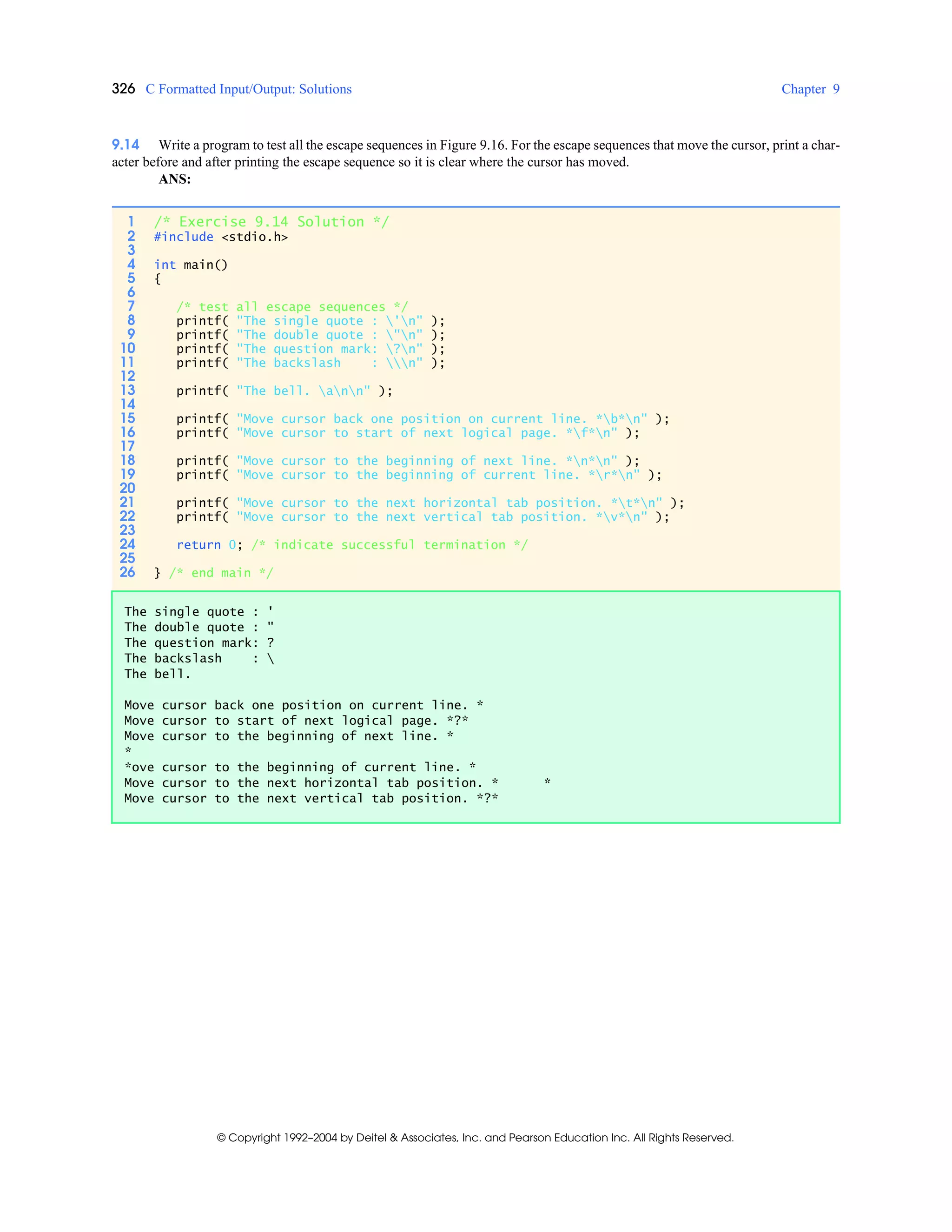The image size is (952, 1232).
Task: Click the 'ANS:' label
Action: tap(175, 179)
